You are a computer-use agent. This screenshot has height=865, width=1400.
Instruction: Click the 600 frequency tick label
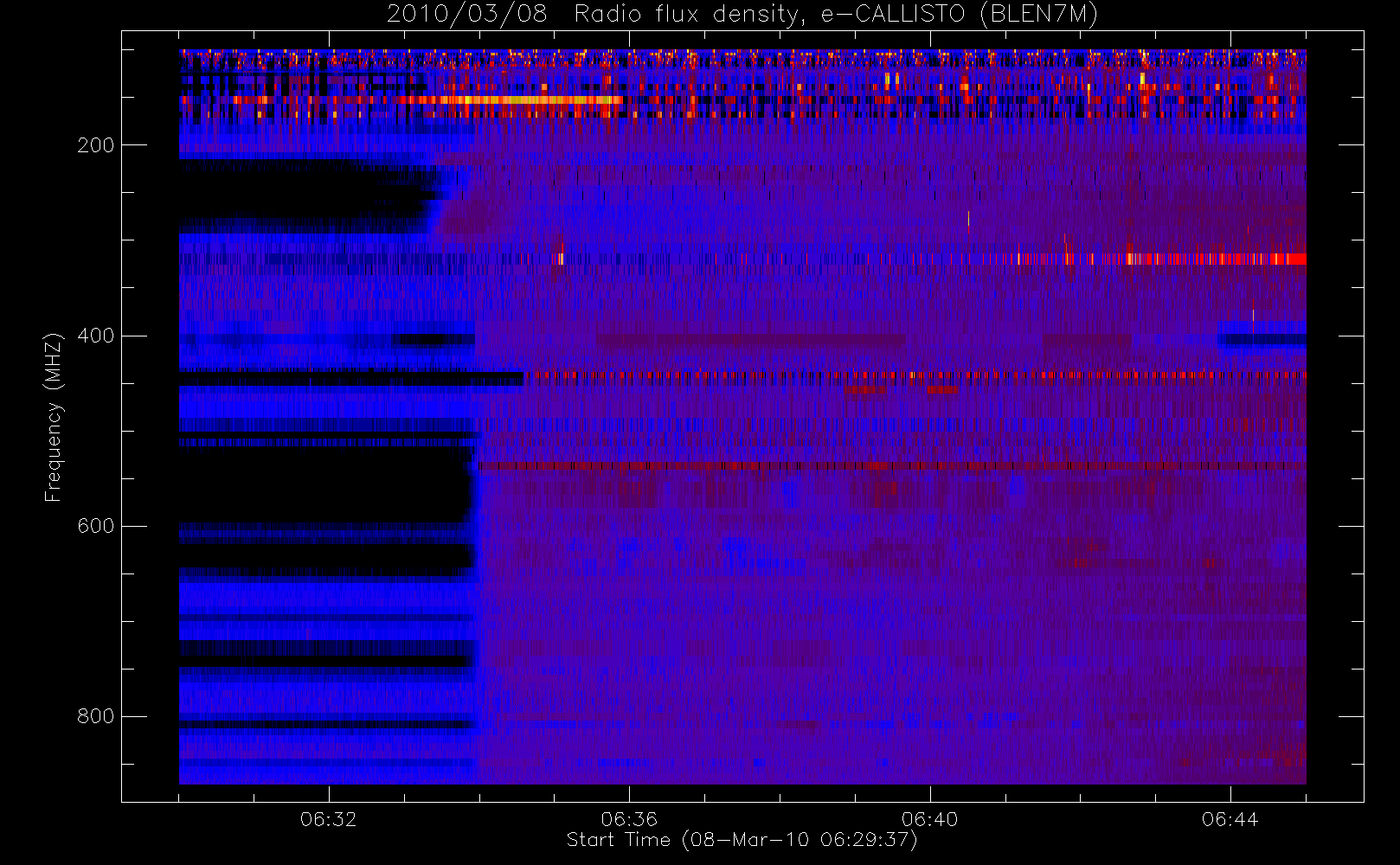click(95, 526)
